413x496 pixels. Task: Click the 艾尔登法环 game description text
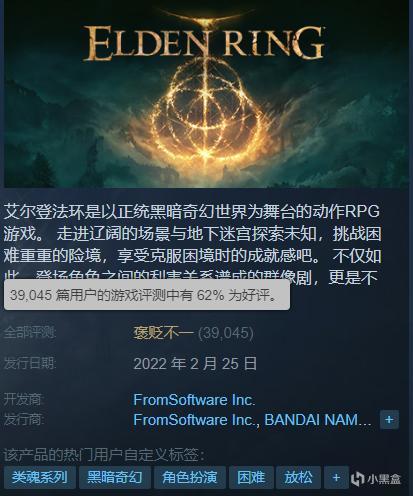[x=192, y=244]
